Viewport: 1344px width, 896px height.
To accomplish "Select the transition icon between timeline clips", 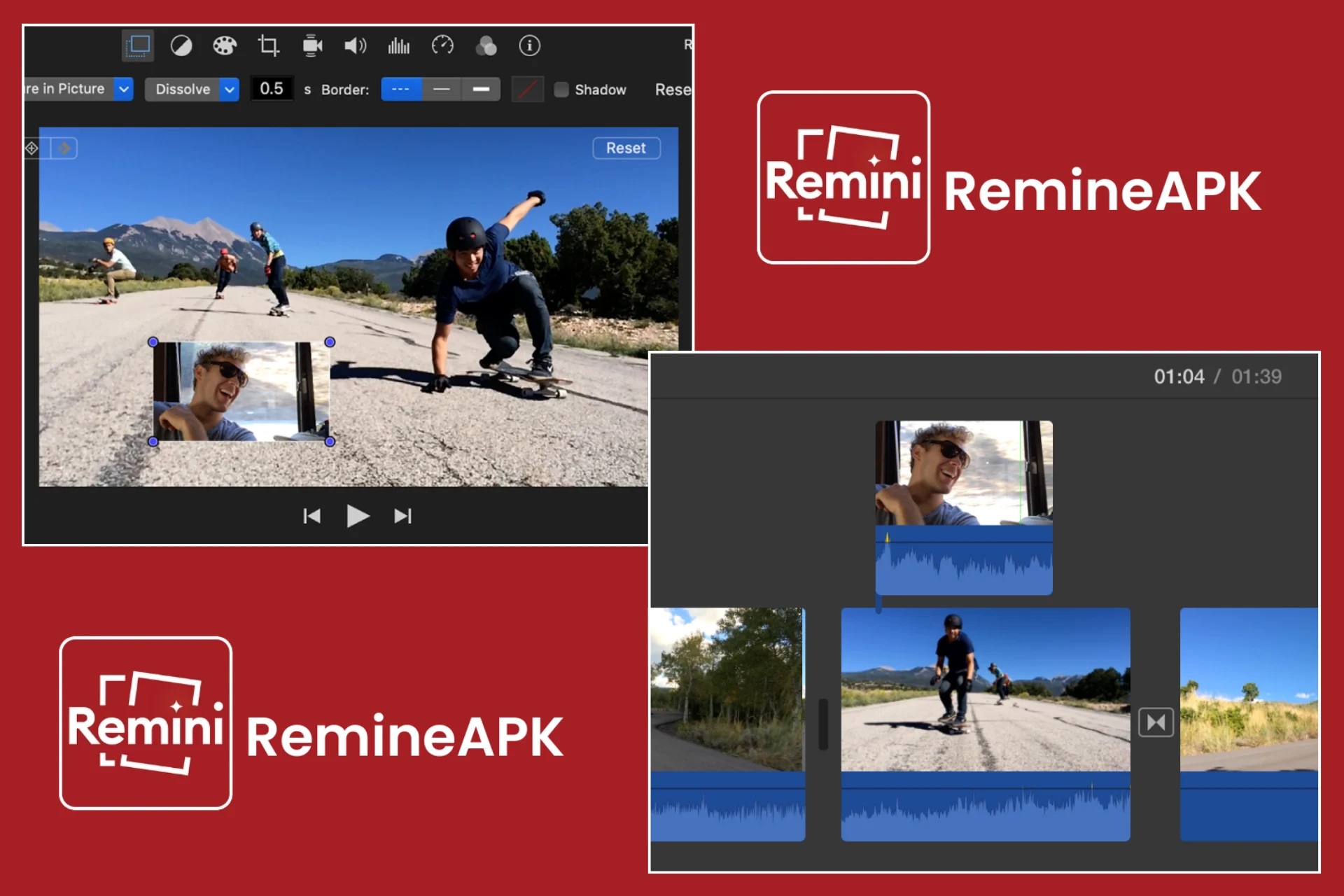I will pos(1156,722).
